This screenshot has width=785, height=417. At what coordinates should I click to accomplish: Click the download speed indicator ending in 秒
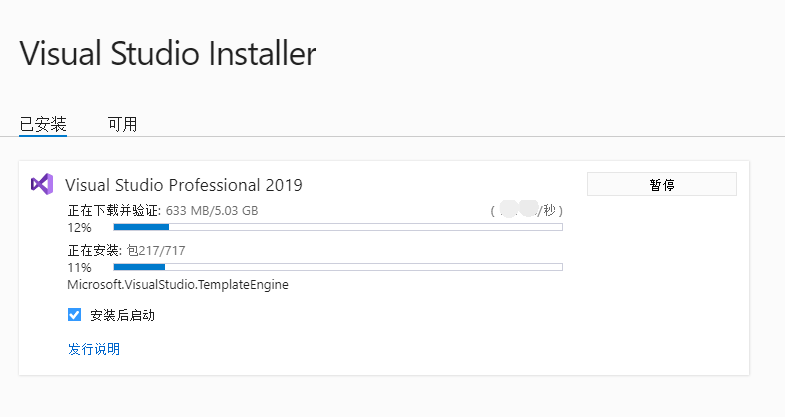pyautogui.click(x=527, y=211)
